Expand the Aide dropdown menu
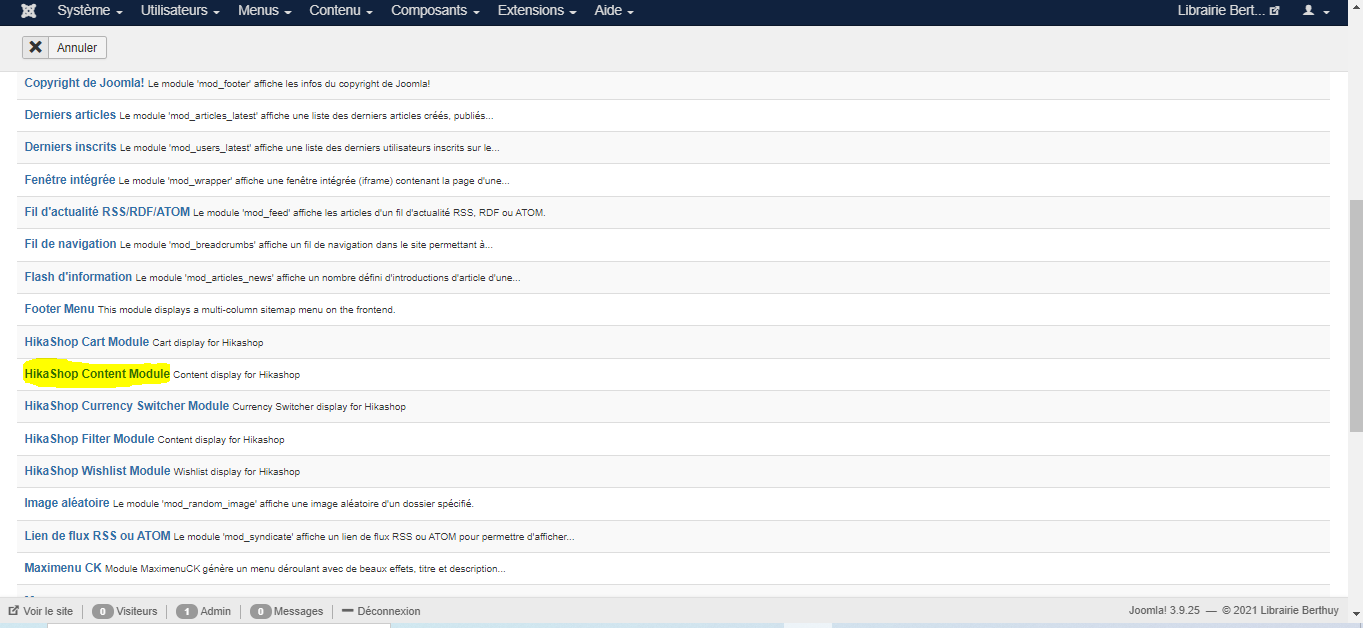Image resolution: width=1363 pixels, height=628 pixels. point(614,11)
